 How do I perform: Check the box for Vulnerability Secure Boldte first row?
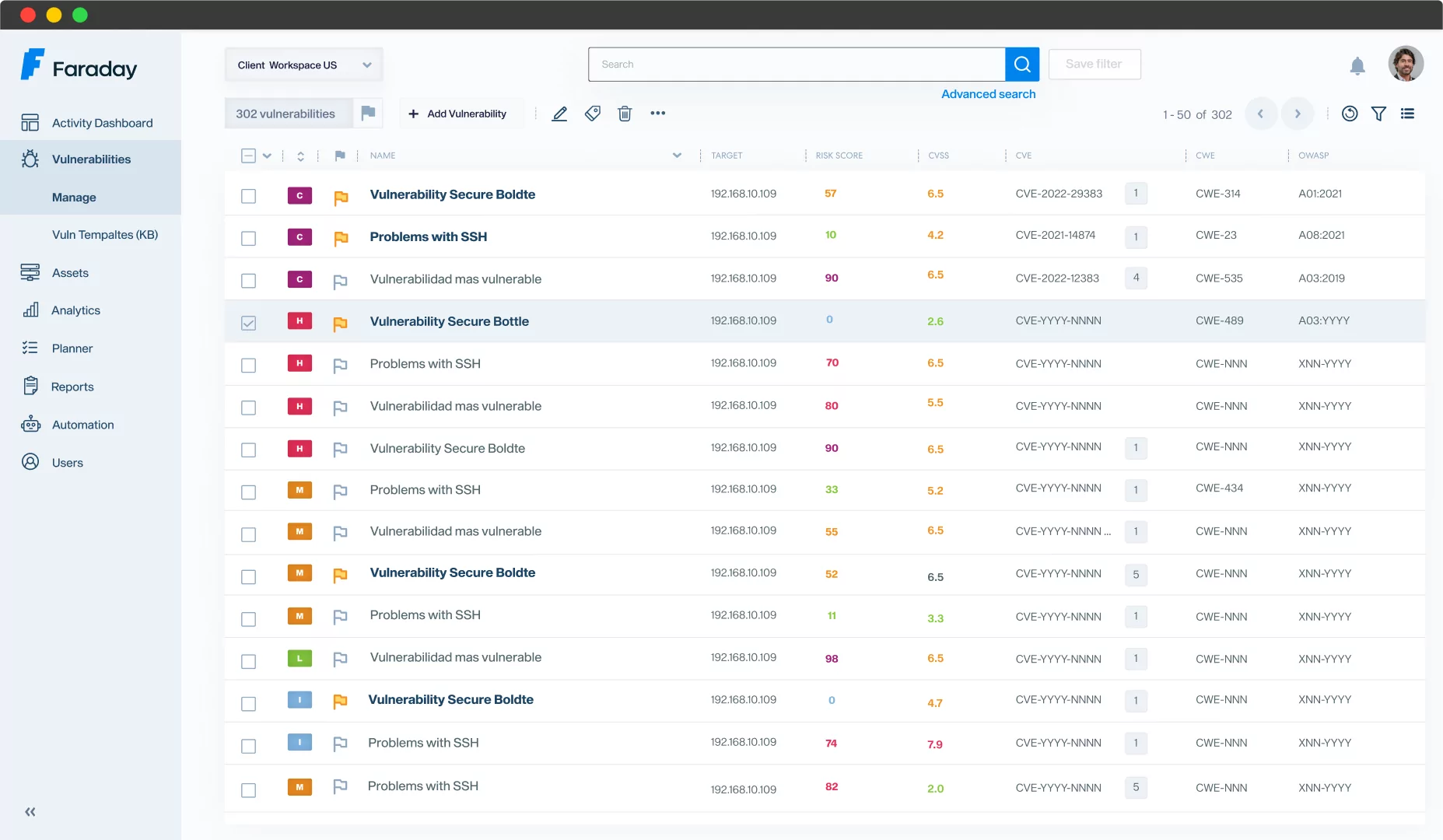248,196
